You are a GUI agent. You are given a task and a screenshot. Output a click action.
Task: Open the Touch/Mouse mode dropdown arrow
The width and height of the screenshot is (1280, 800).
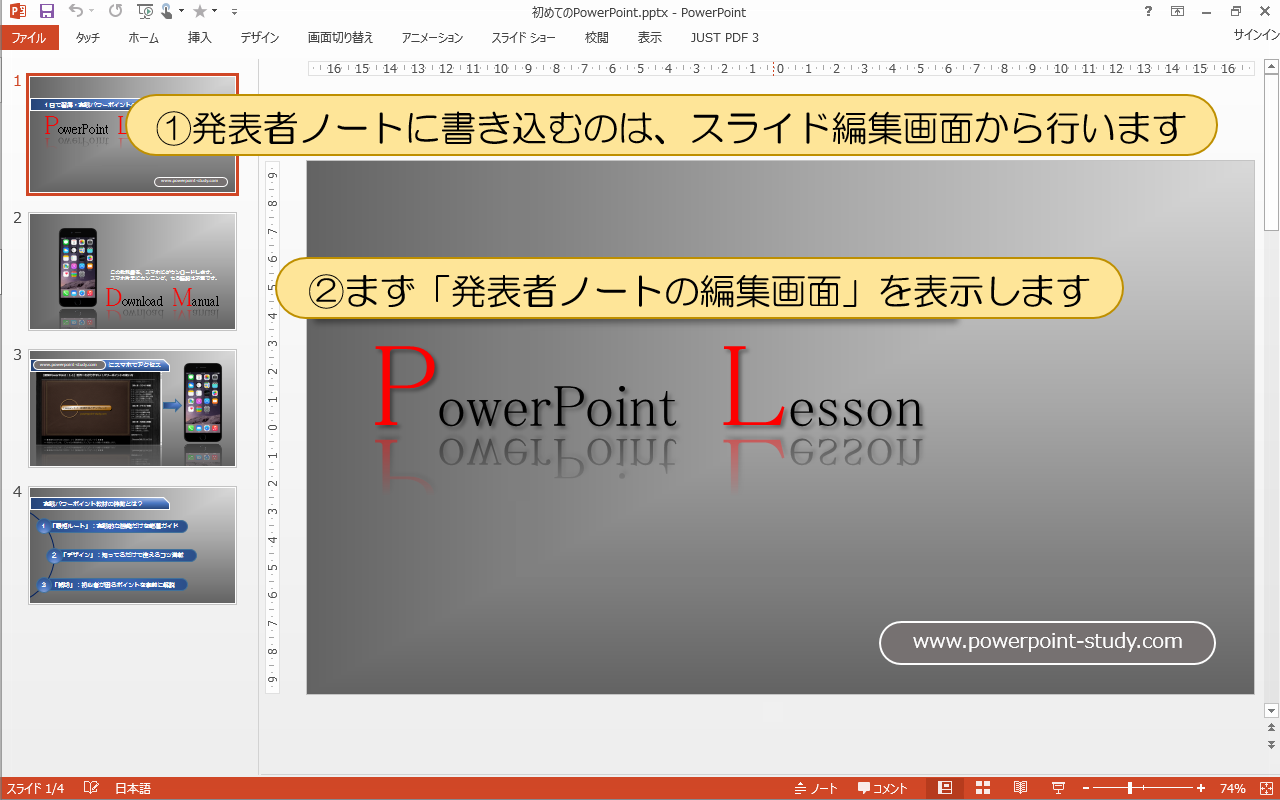(181, 12)
